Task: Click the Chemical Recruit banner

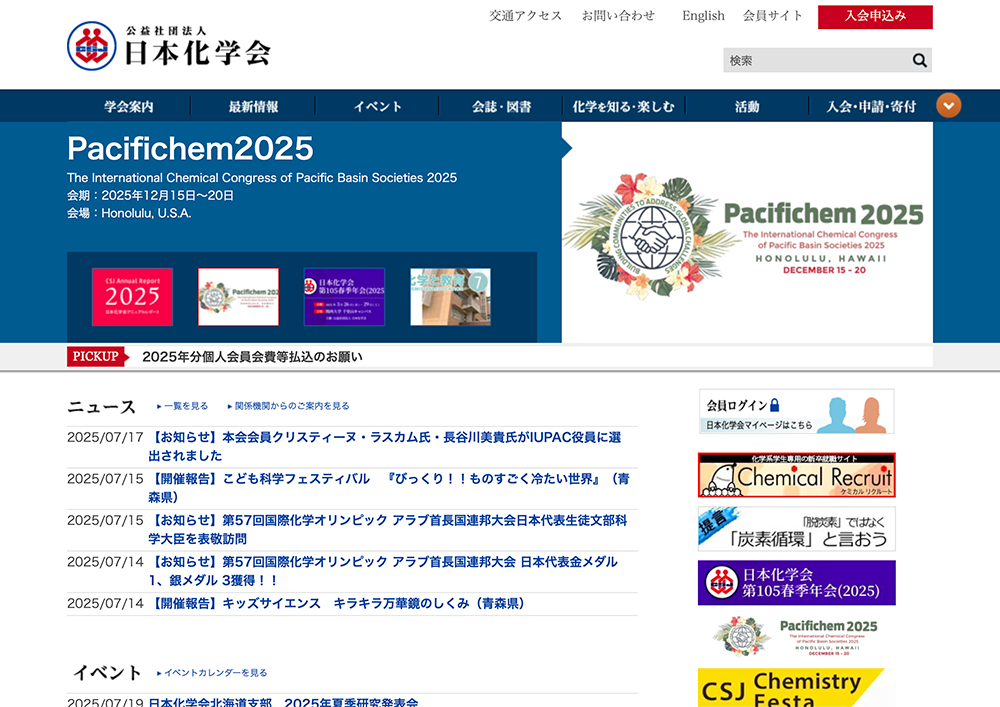Action: pos(797,475)
